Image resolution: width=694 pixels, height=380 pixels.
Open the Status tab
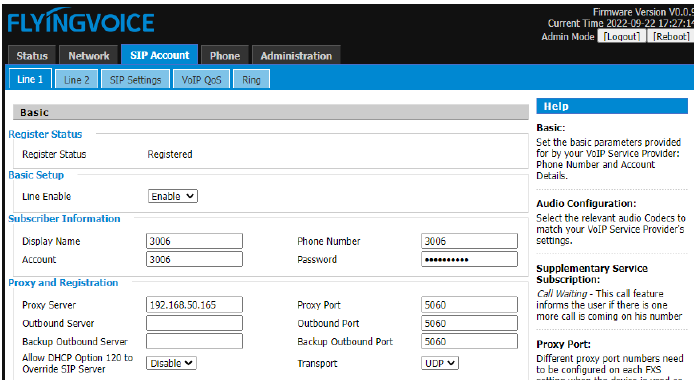point(32,56)
